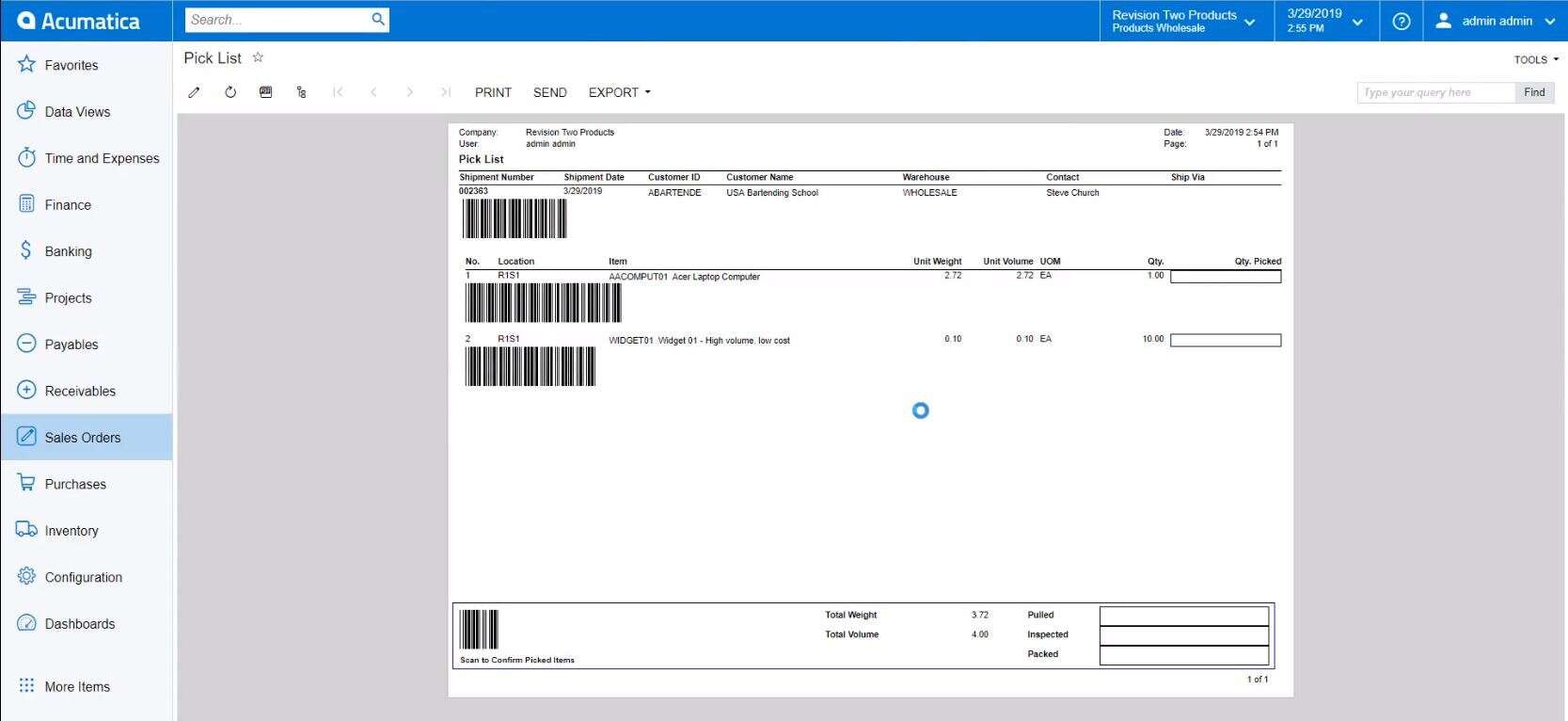Open the EXPORT dropdown menu

point(619,92)
